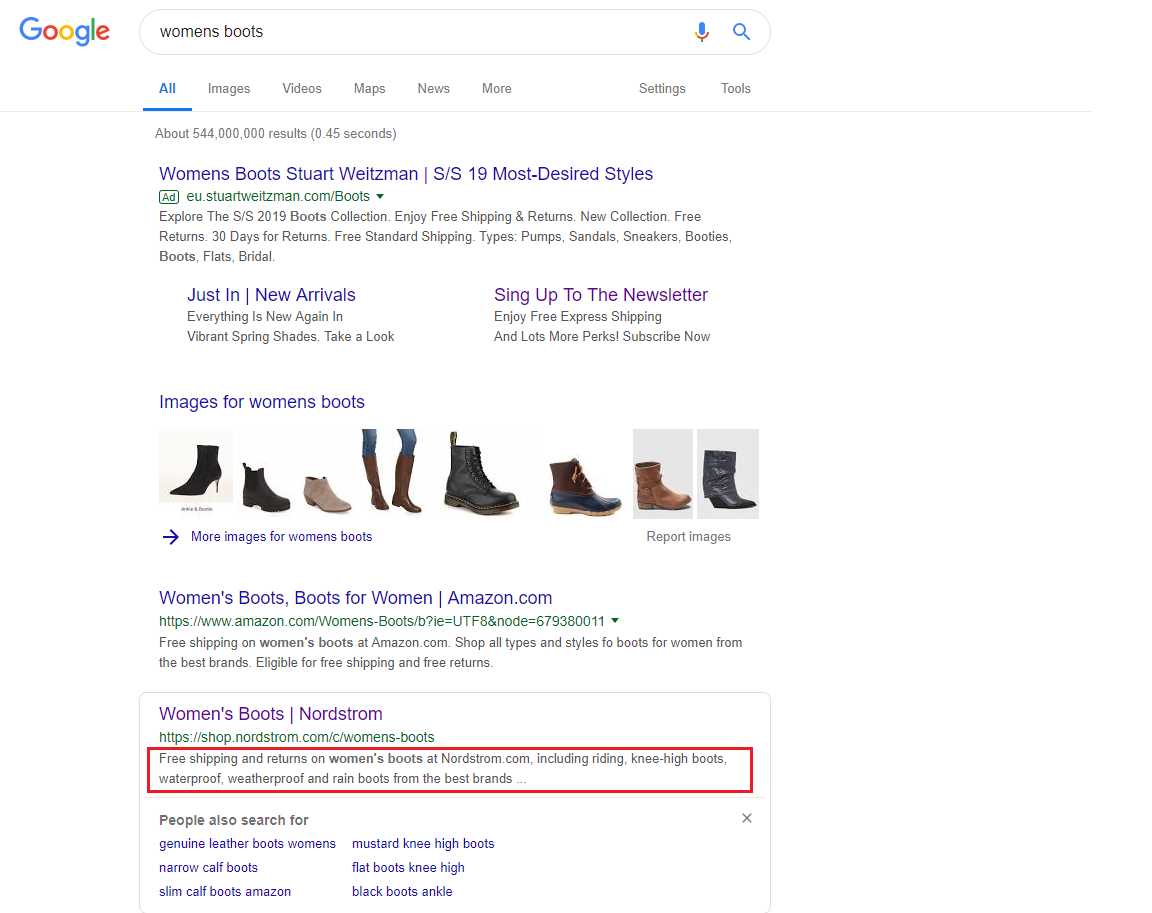Open the brown knee-high boots thumbnail
Screen dimensions: 1152x913
tap(393, 472)
